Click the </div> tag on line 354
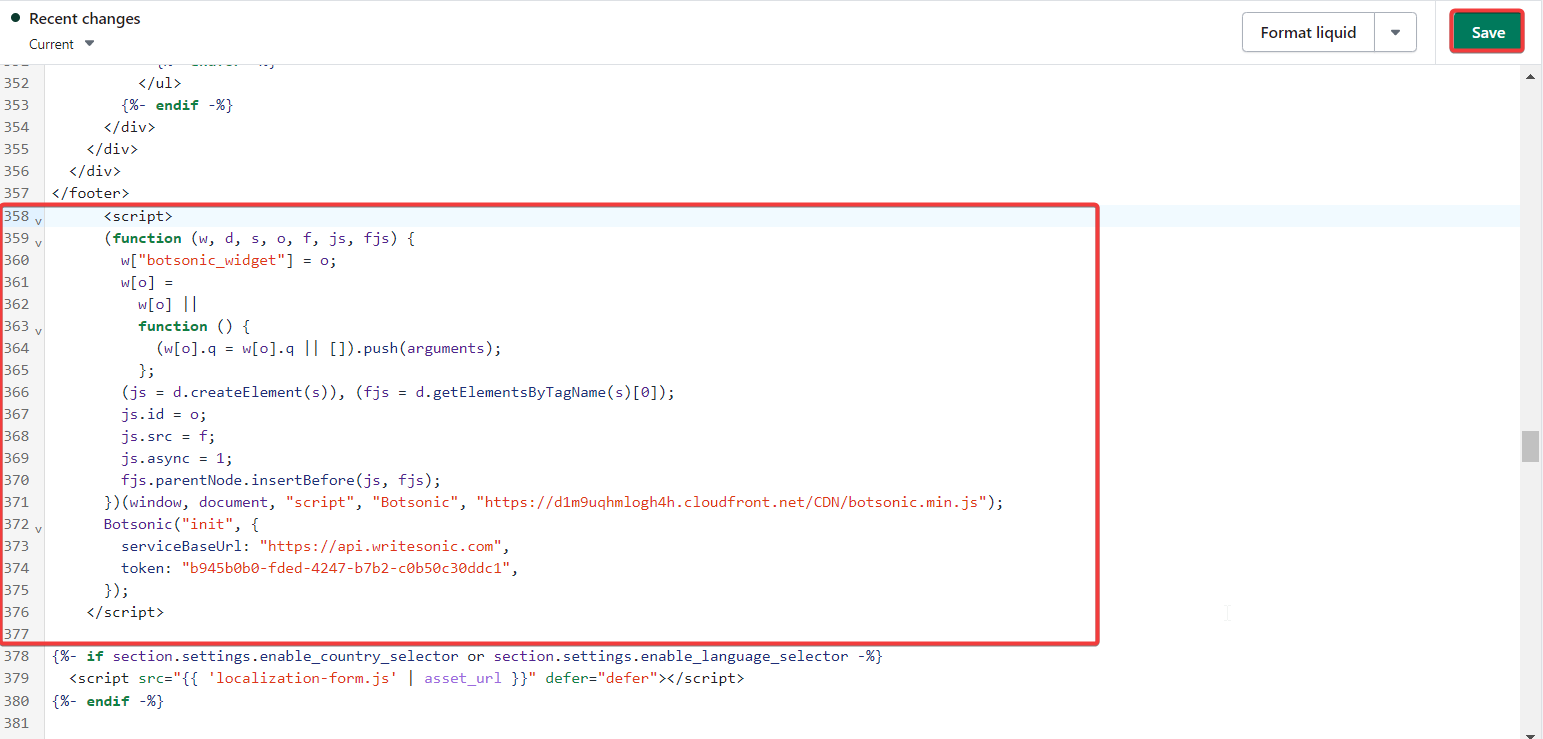The height and width of the screenshot is (739, 1543). point(130,127)
